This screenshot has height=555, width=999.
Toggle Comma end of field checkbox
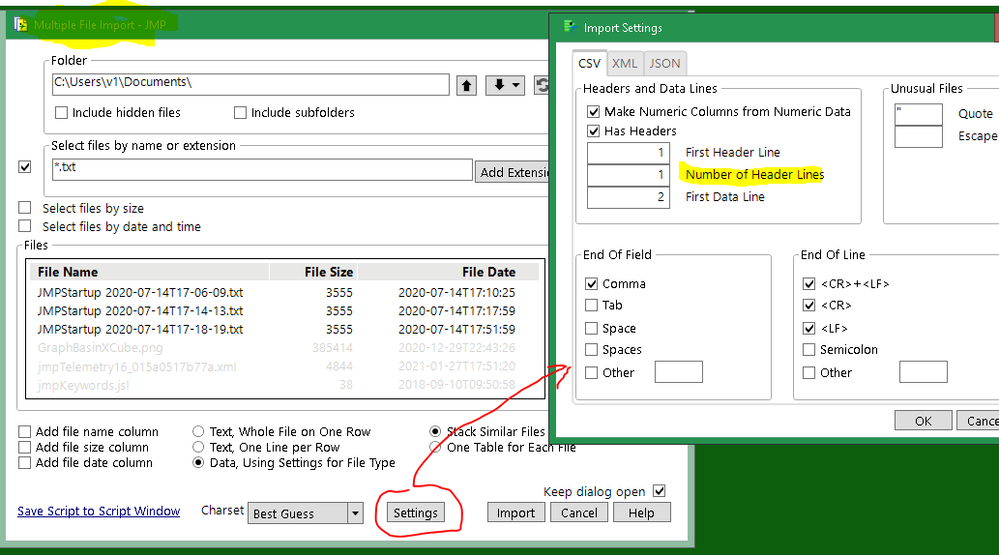(x=591, y=284)
